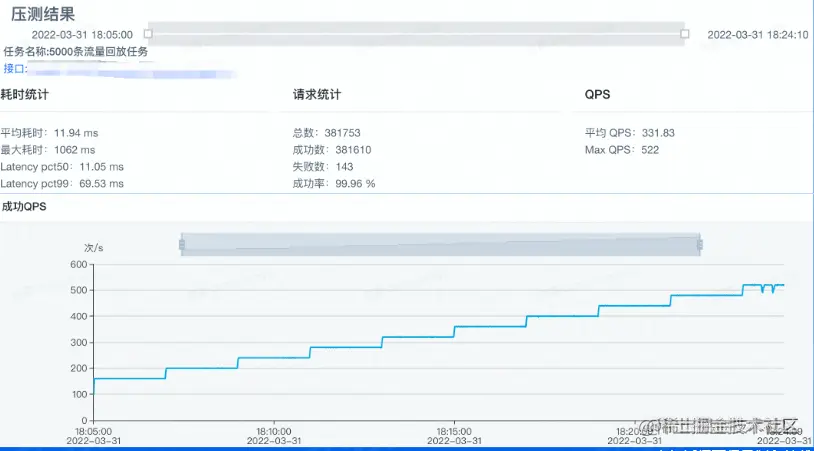Click the 18:15:00 x-axis tick label
814x451 pixels.
coord(454,431)
